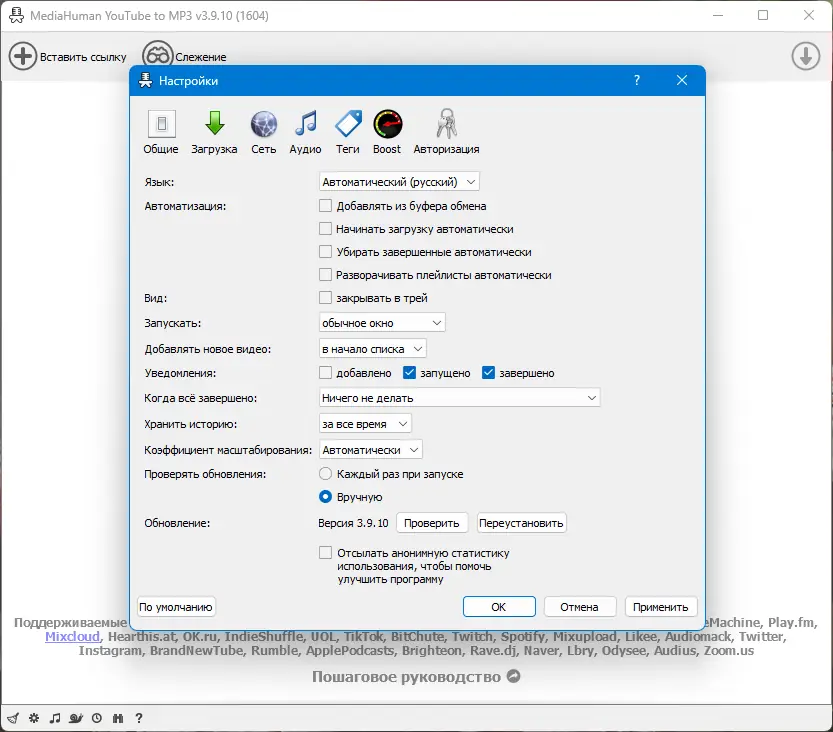
Task: Toggle закрывать в трей checkbox
Action: [325, 297]
